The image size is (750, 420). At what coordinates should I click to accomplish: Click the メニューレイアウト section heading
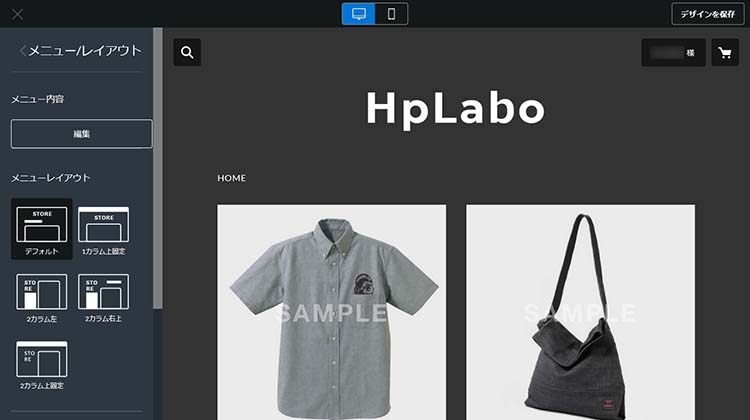(51, 178)
